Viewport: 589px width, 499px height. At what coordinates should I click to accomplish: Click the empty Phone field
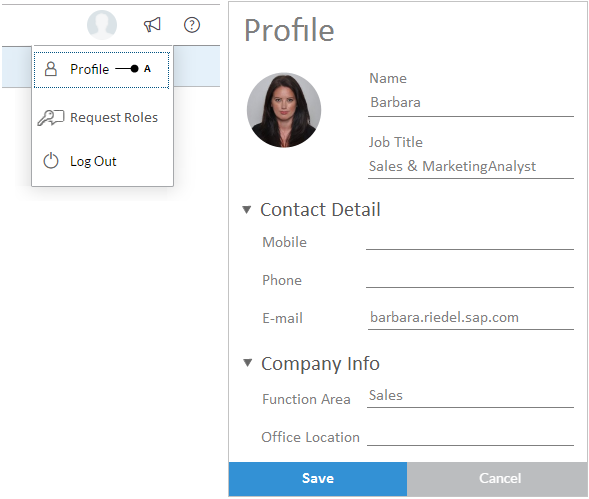tap(470, 280)
